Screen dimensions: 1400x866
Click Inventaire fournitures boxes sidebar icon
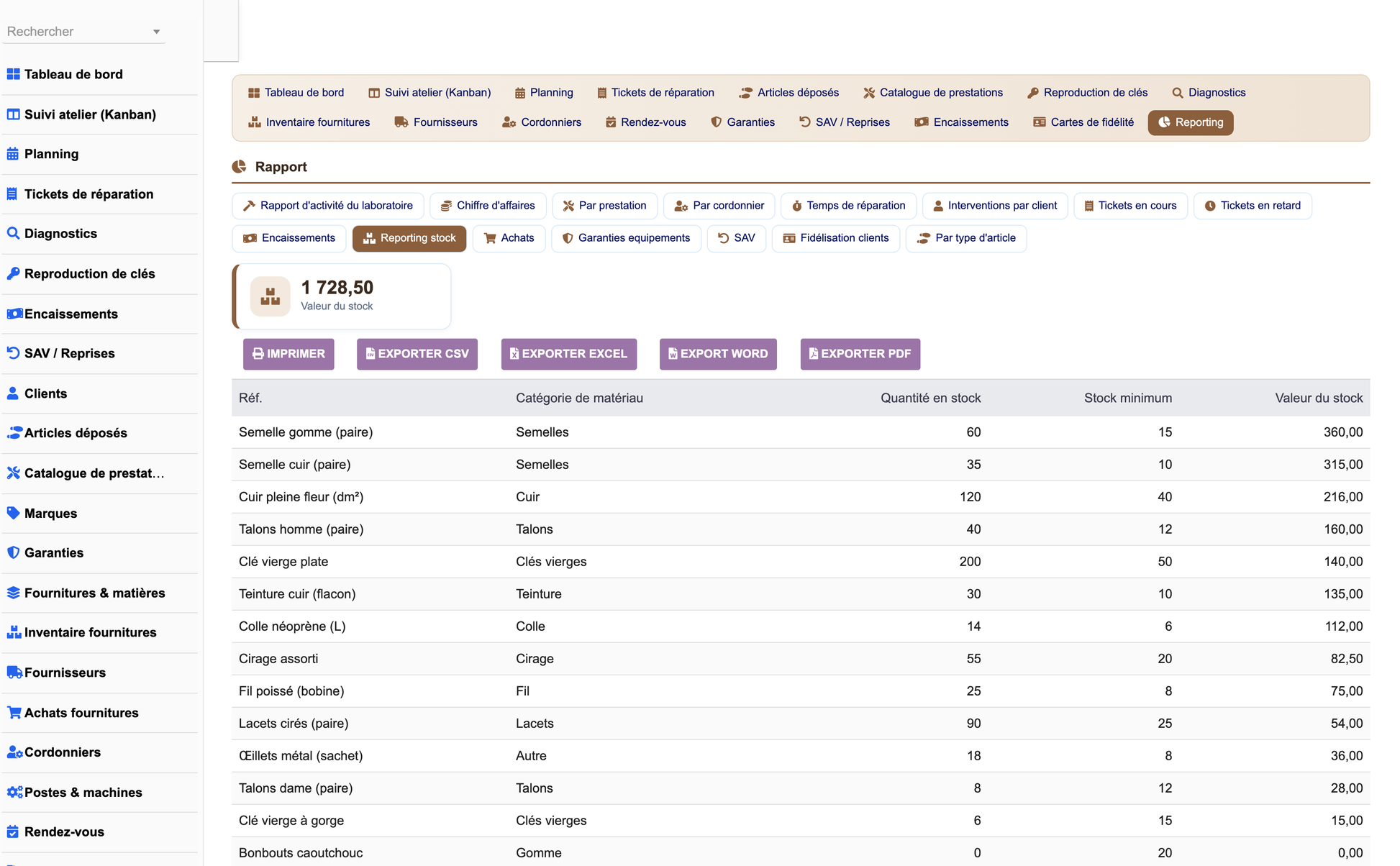click(x=14, y=632)
